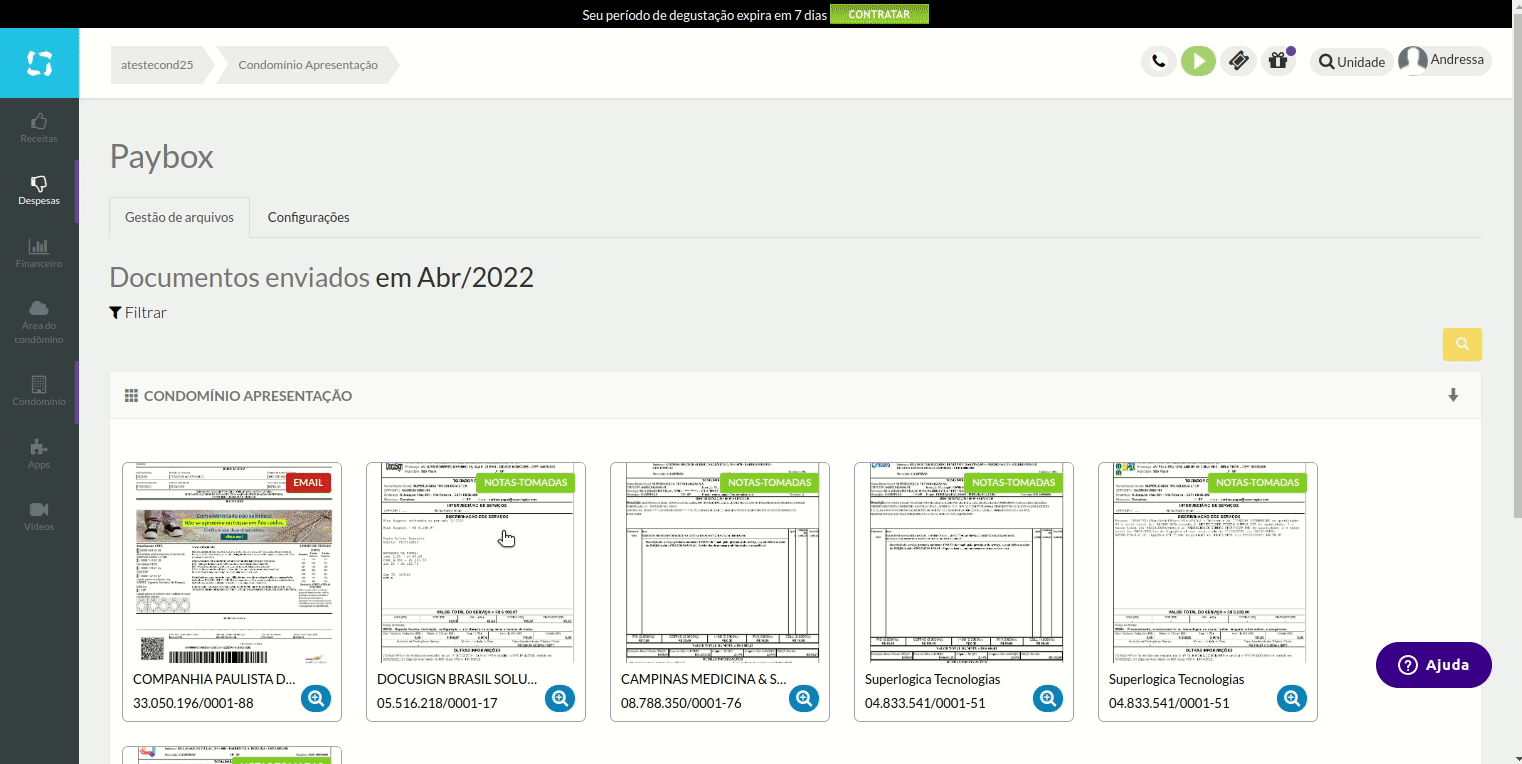1522x764 pixels.
Task: Open the Apps sidebar section
Action: pos(39,455)
